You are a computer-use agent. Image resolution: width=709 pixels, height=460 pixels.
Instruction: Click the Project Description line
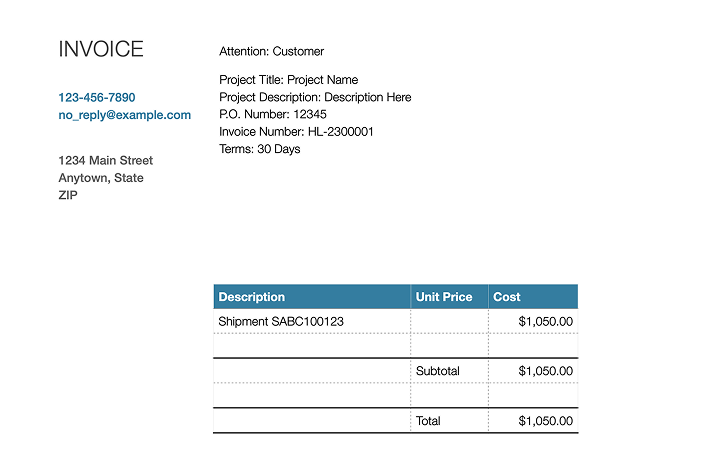pos(315,97)
